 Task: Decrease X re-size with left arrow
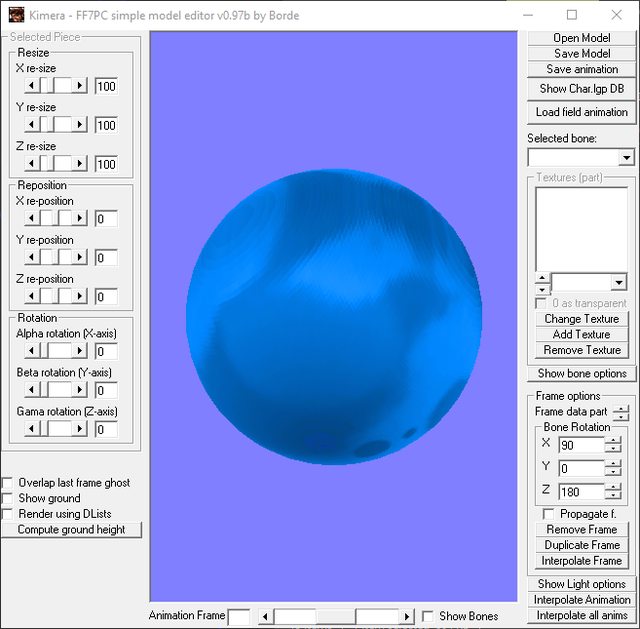[32, 86]
